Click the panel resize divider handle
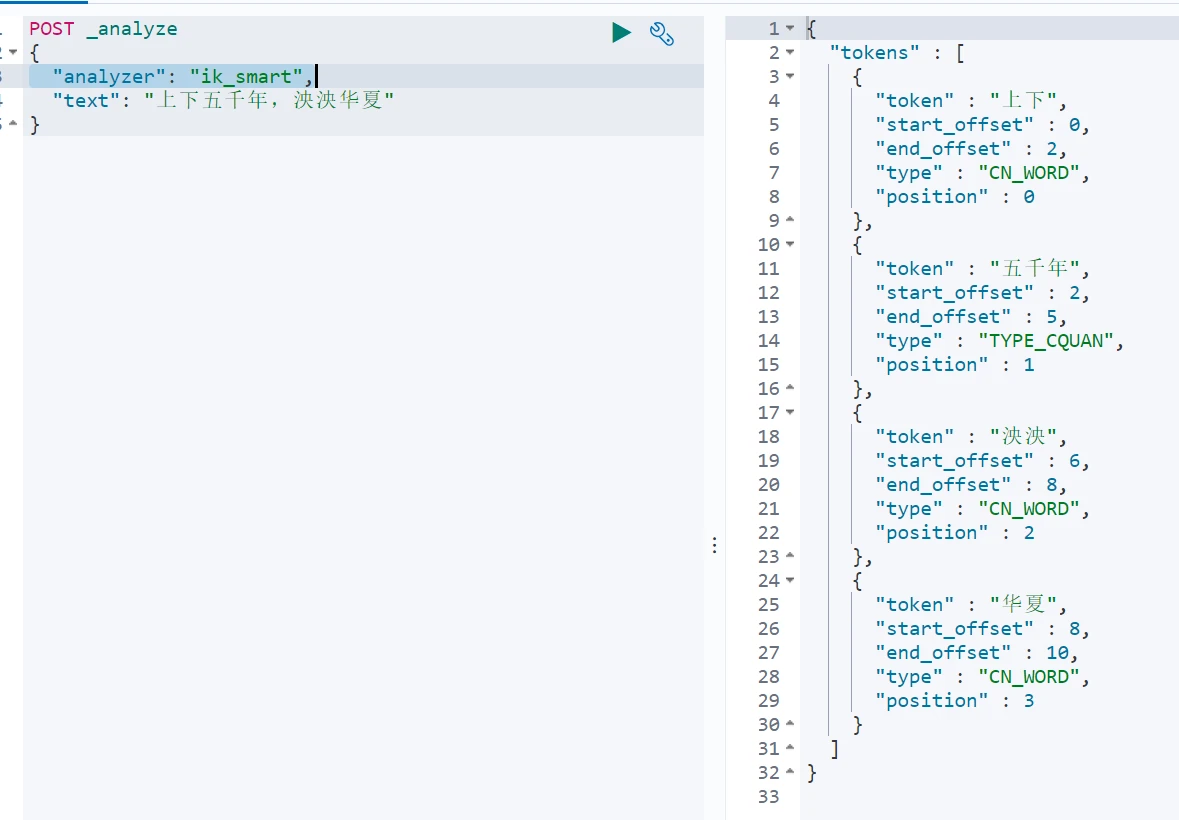Screen dimensions: 1179x820 click(x=714, y=545)
